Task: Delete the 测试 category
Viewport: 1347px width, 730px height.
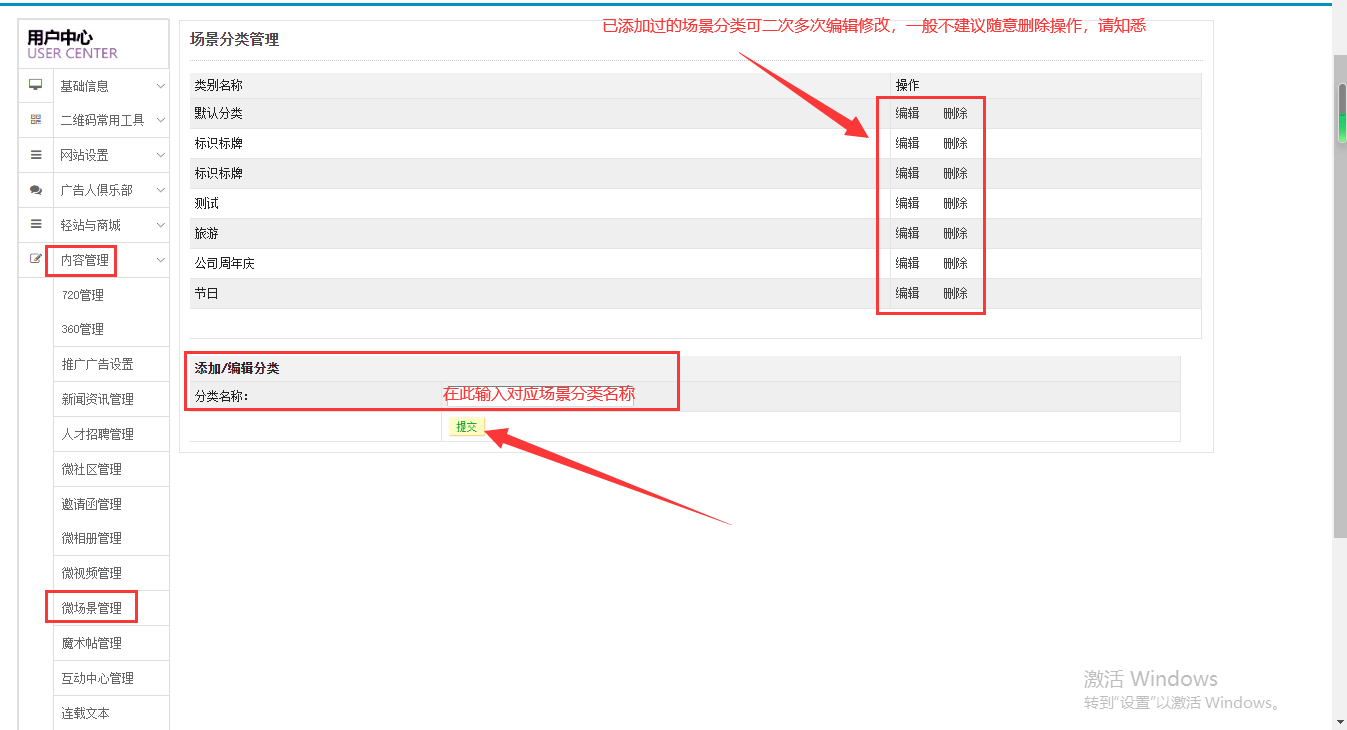Action: click(x=955, y=203)
